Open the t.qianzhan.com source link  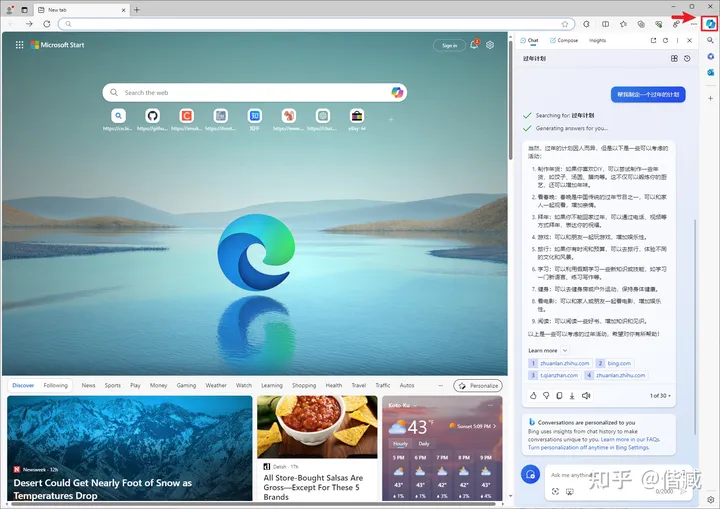coord(554,375)
